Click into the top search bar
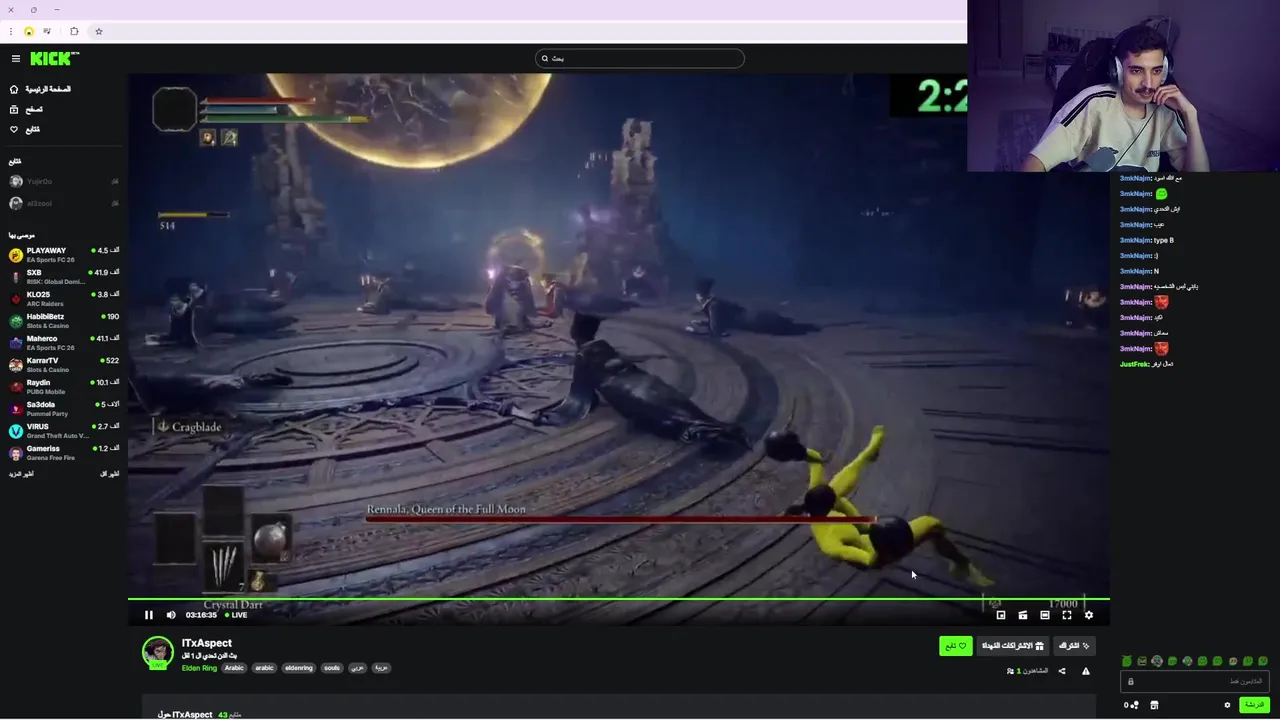This screenshot has height=720, width=1280. (x=640, y=58)
